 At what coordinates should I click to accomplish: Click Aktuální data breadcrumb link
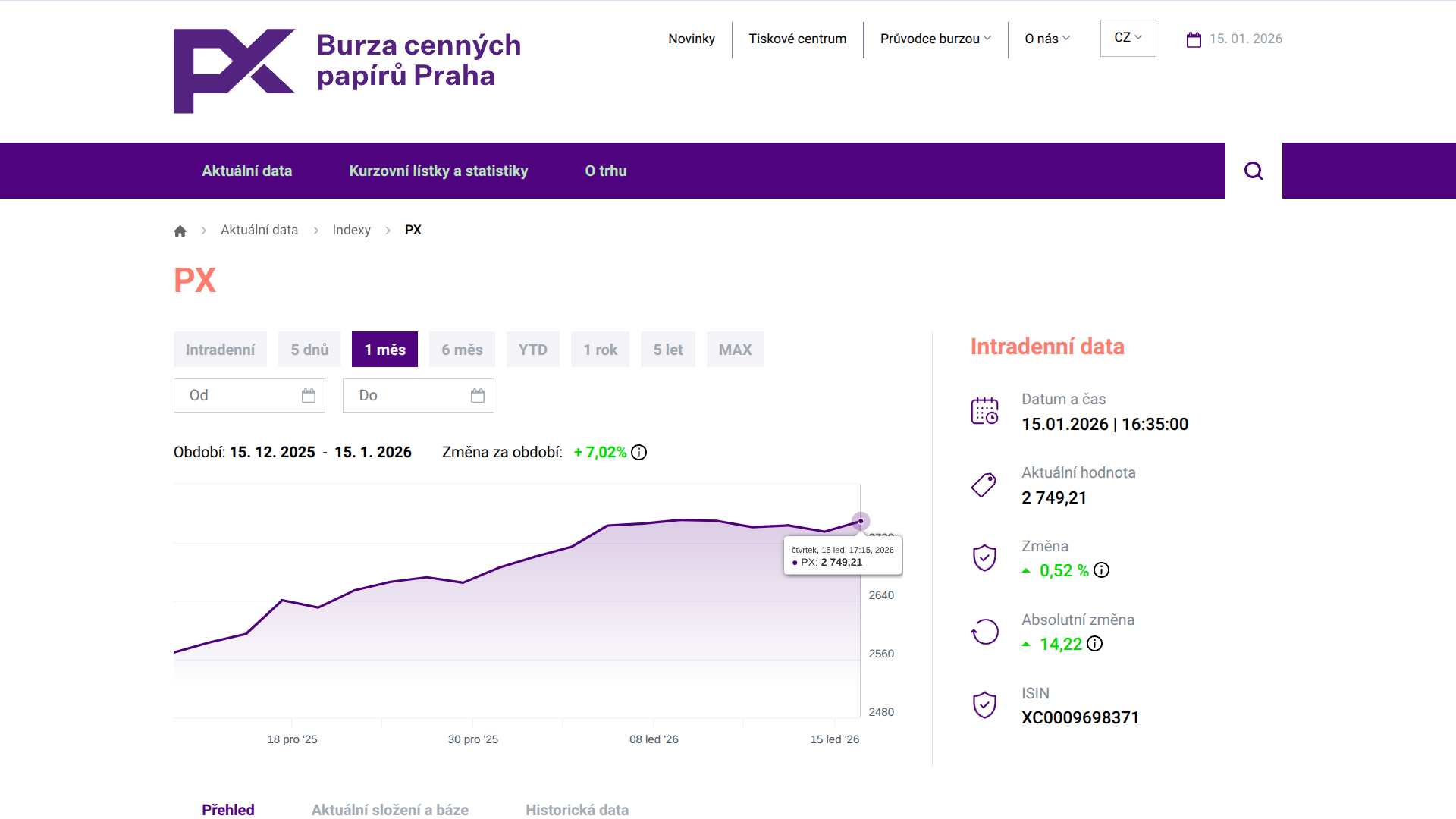(259, 230)
